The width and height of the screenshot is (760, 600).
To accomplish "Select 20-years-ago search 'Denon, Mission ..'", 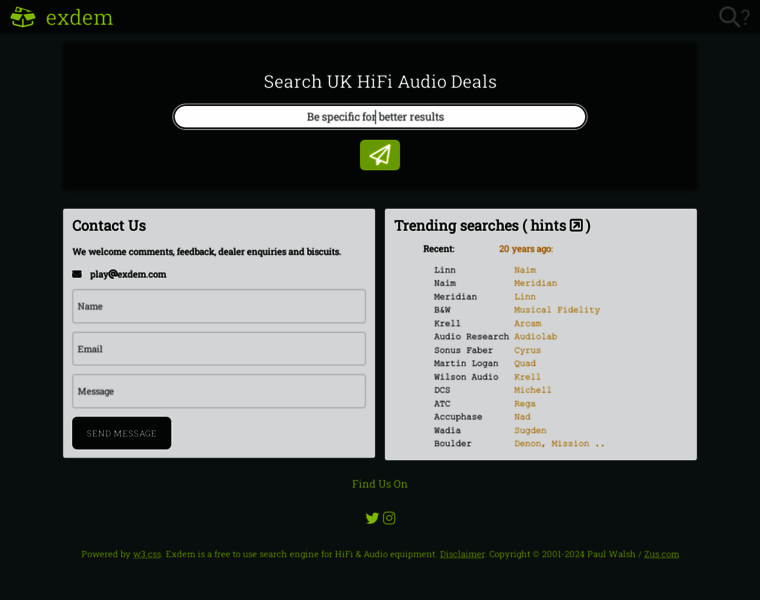I will (x=559, y=443).
